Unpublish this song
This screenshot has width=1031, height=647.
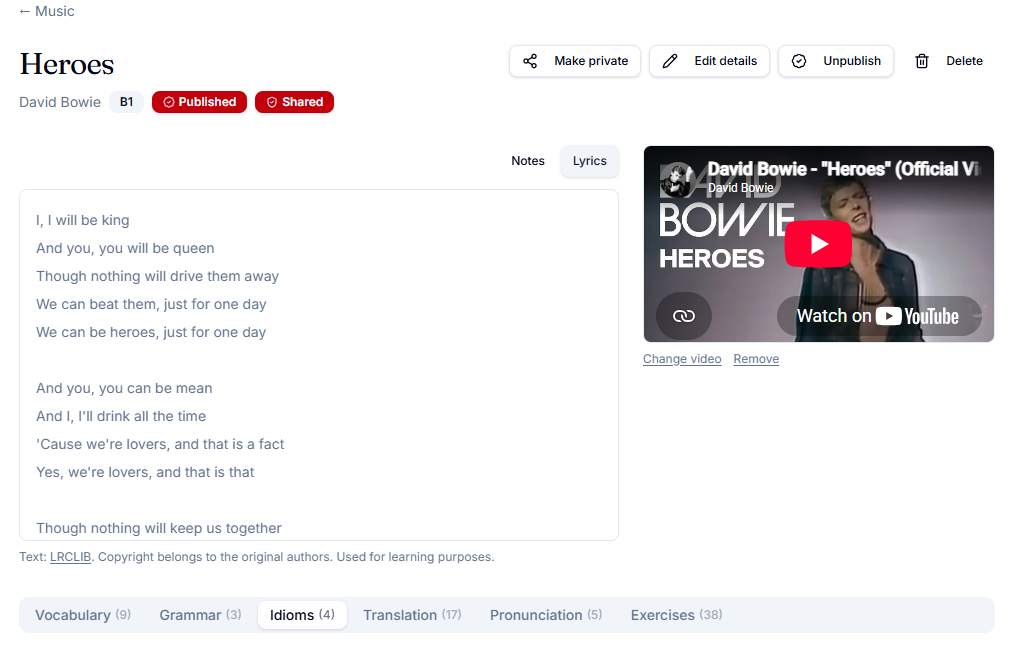pyautogui.click(x=836, y=61)
